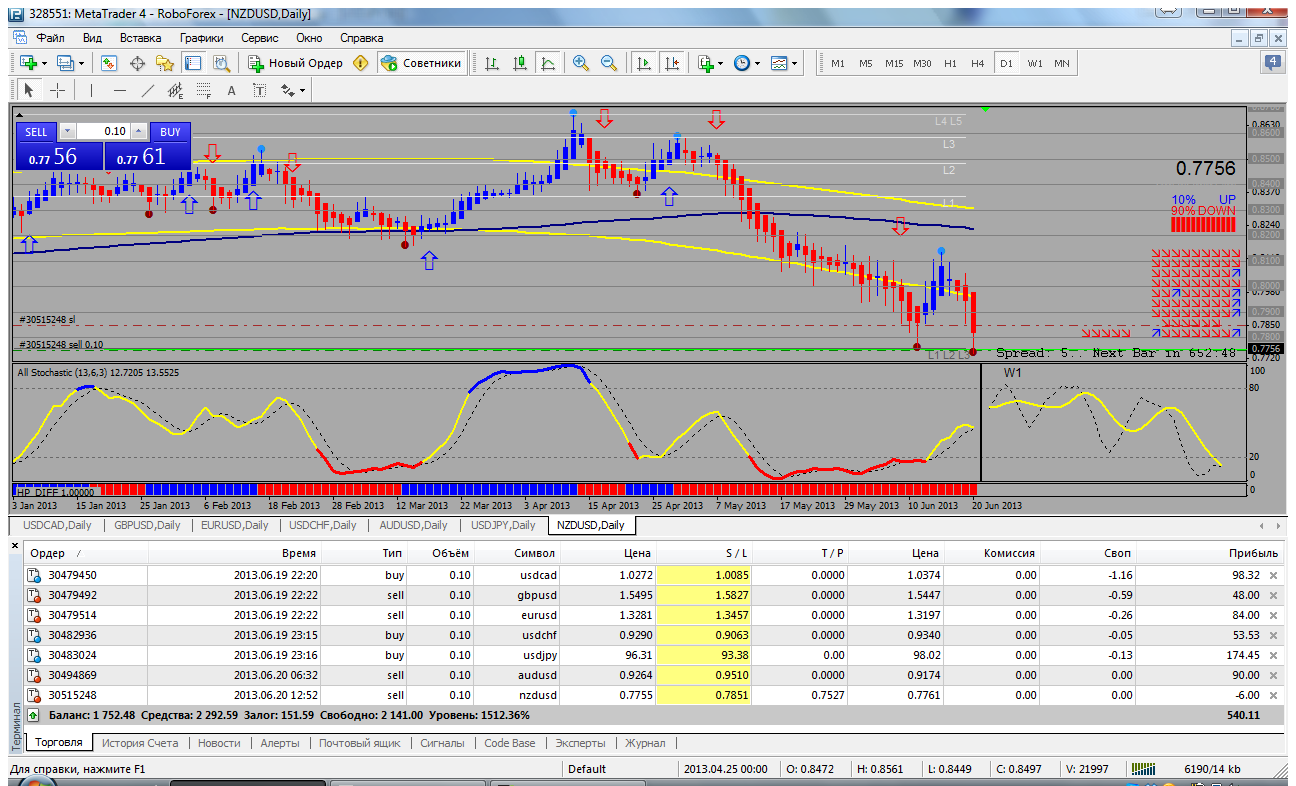Click the blue BUY button
The width and height of the screenshot is (1296, 786).
(x=170, y=131)
